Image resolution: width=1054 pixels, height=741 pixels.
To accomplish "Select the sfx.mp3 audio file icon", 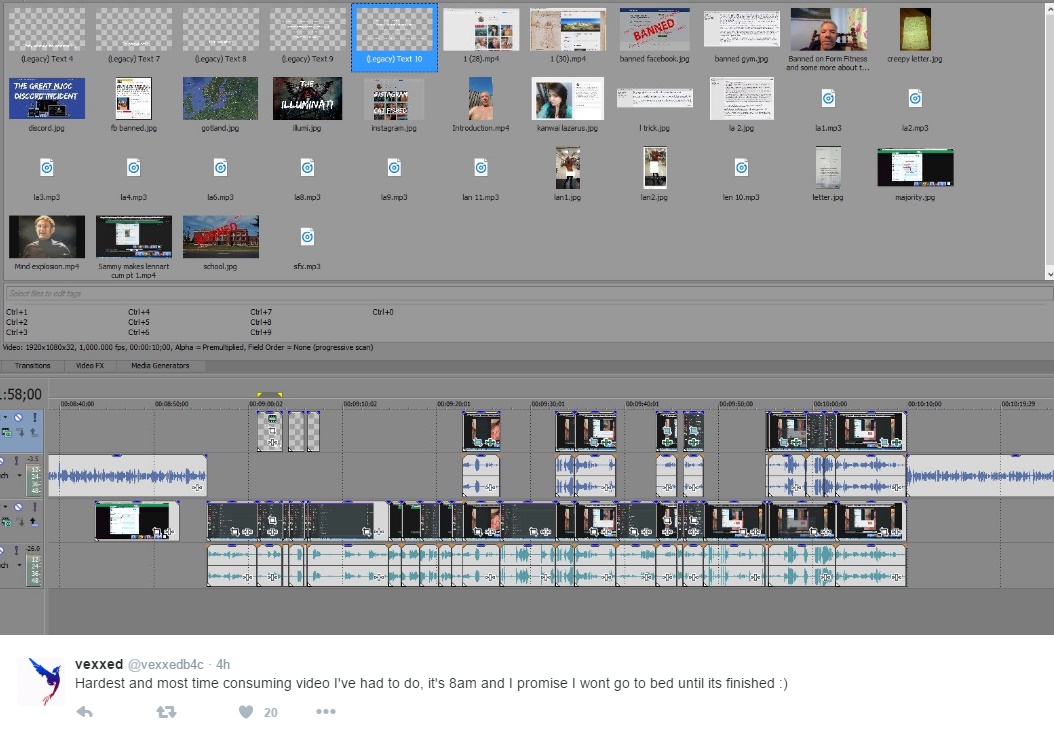I will 307,237.
